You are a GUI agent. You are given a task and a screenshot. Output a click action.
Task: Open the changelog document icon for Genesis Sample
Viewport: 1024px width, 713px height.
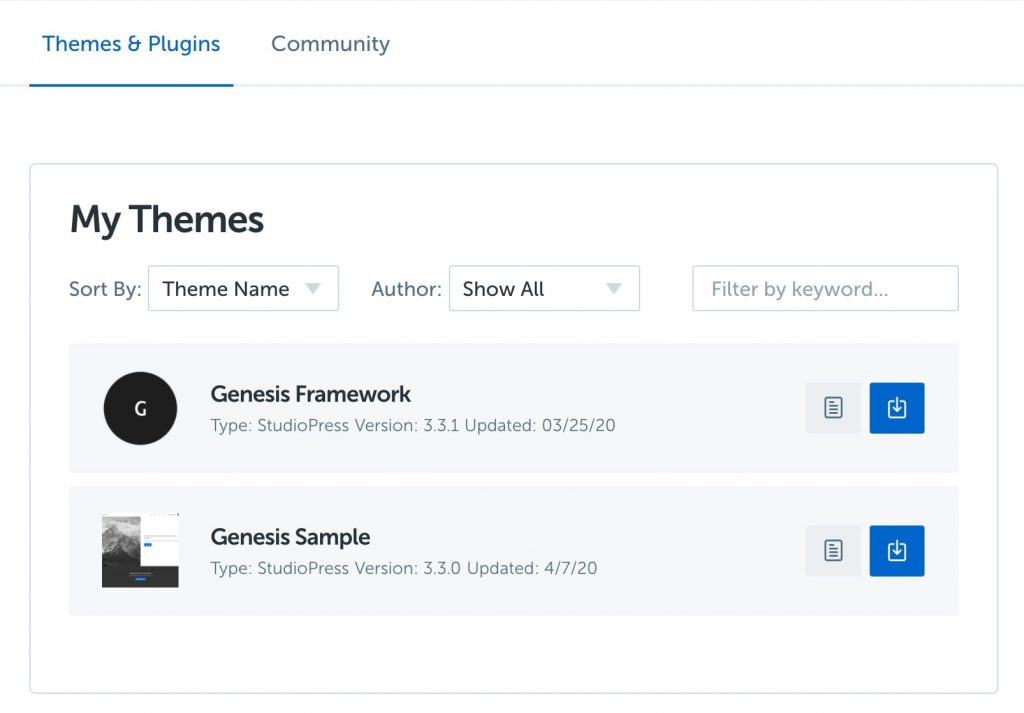[832, 551]
